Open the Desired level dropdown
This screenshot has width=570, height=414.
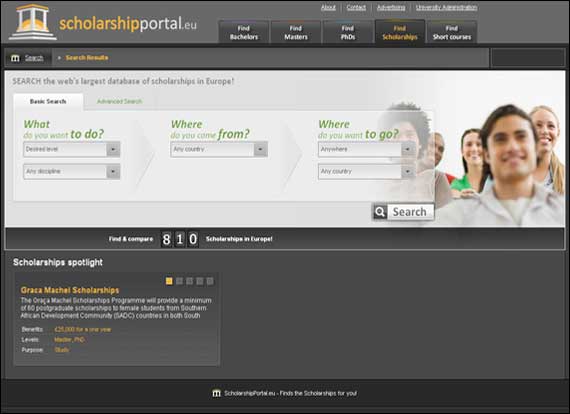[x=72, y=149]
